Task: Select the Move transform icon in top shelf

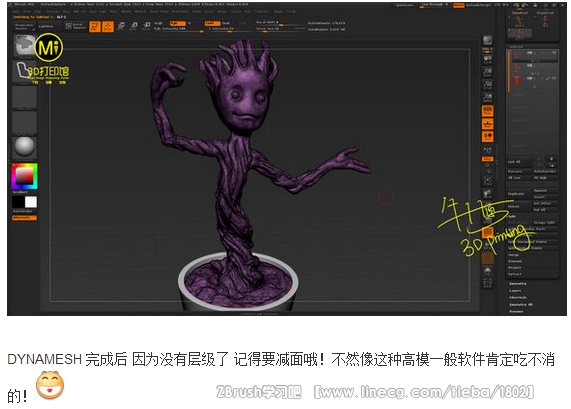Action: tap(121, 26)
